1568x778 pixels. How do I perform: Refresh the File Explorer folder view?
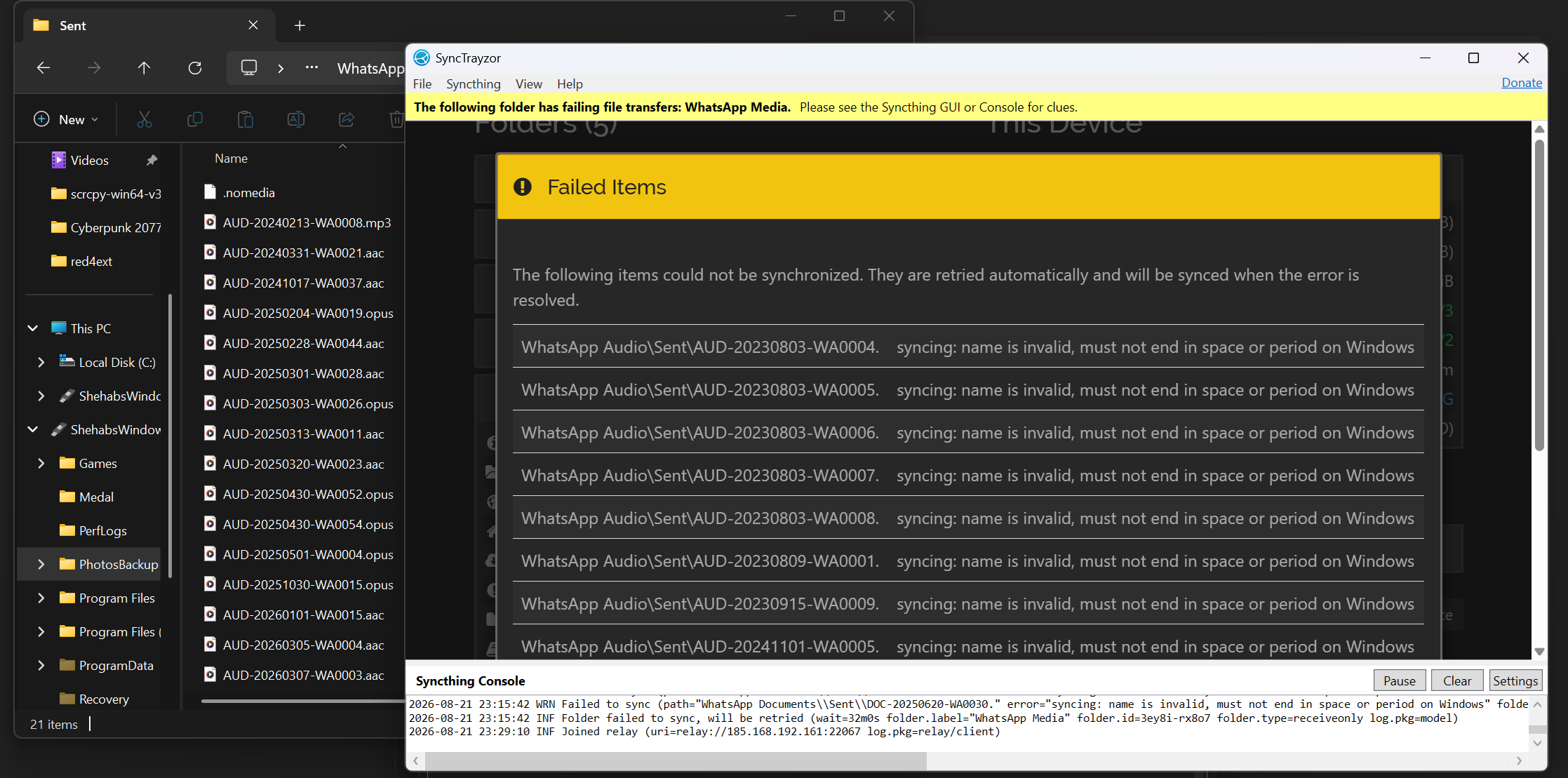tap(195, 67)
